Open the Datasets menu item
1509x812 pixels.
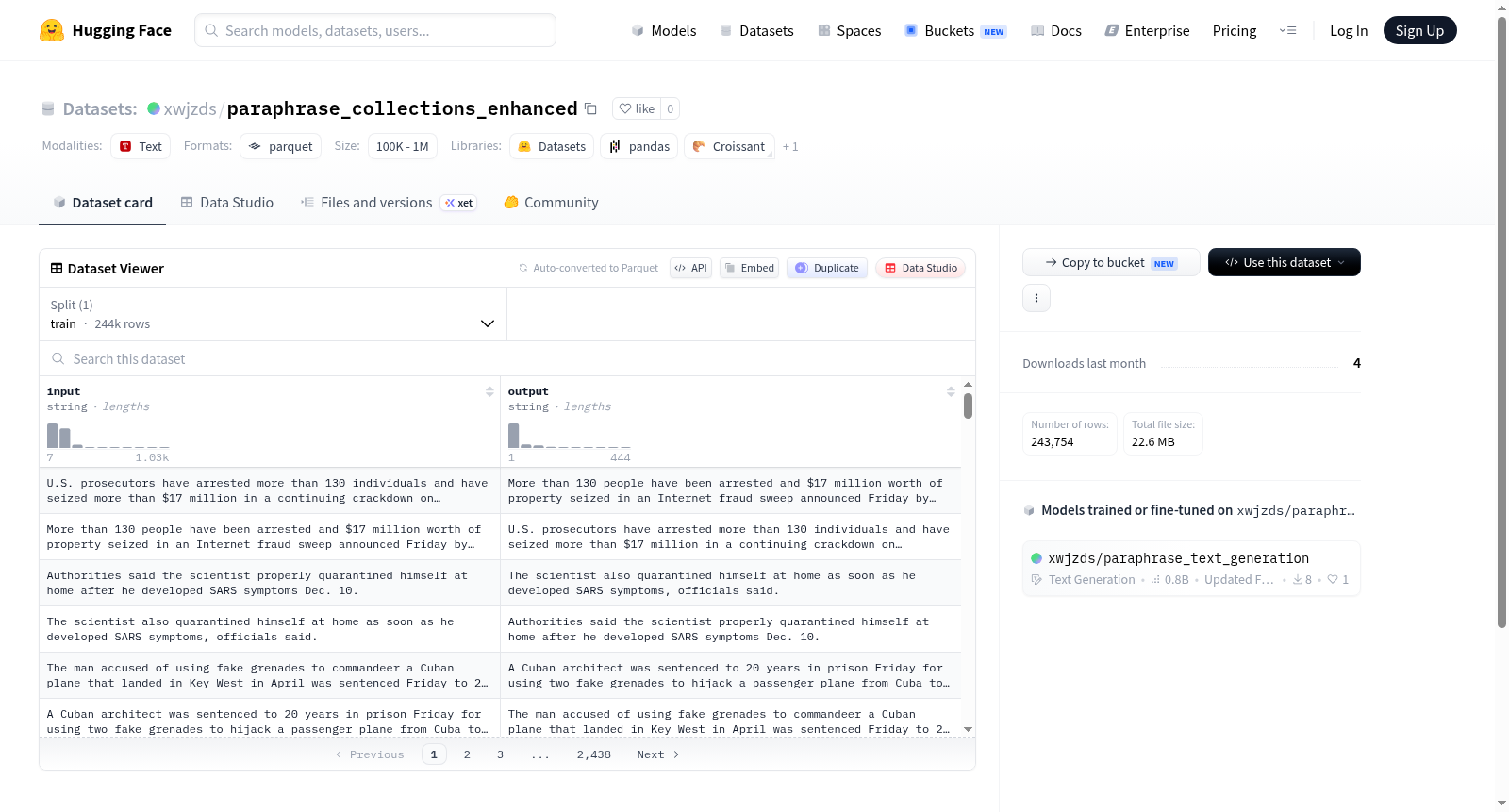pyautogui.click(x=757, y=30)
